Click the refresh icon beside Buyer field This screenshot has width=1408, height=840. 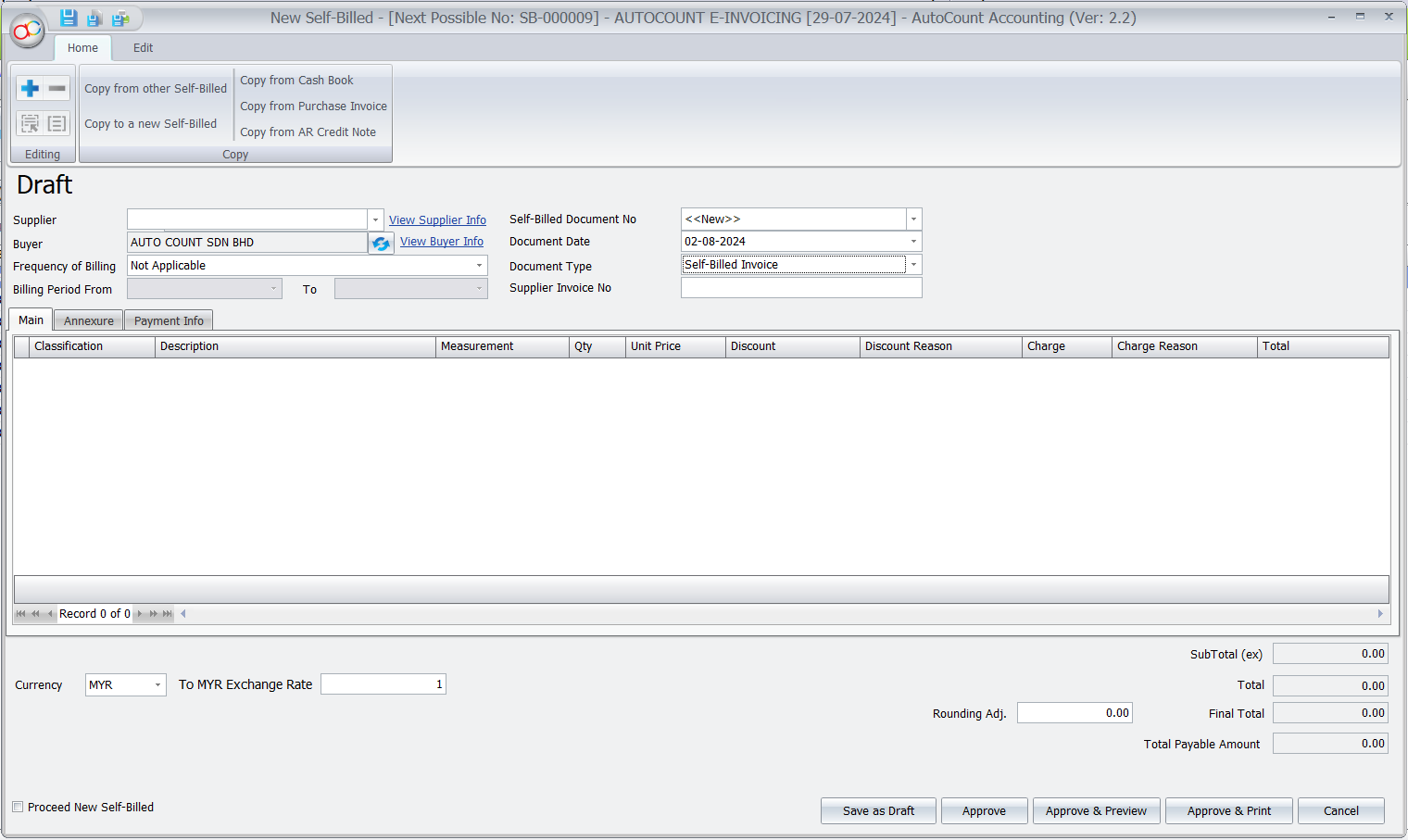point(381,244)
